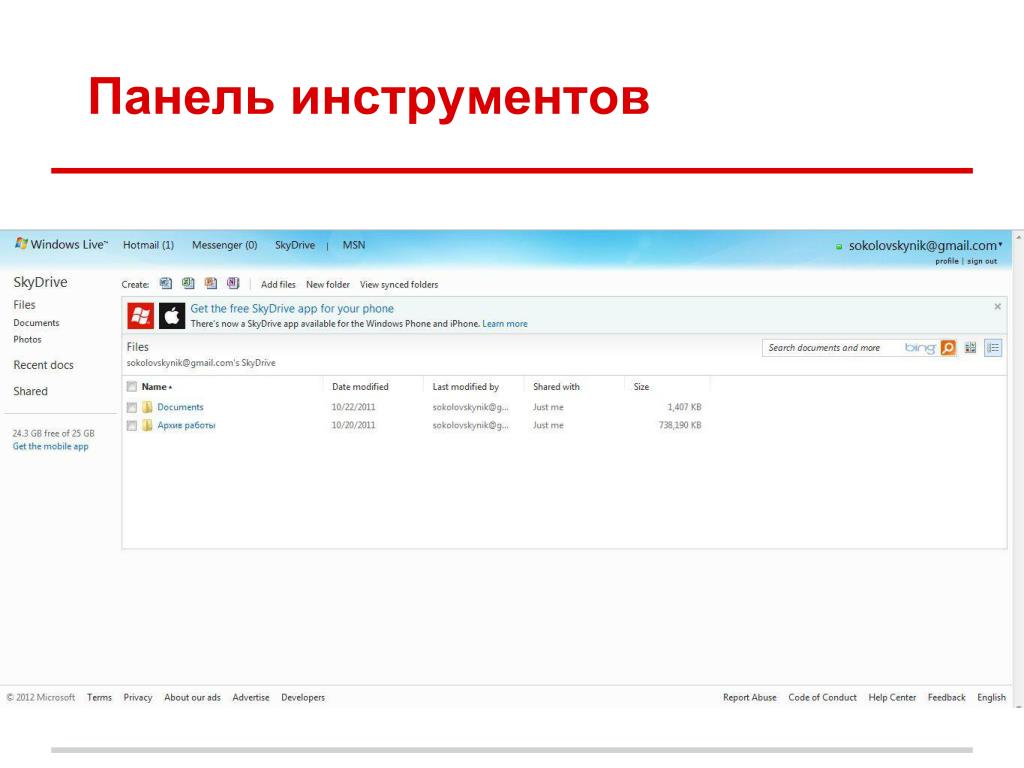
Task: Create a new Excel workbook
Action: (x=188, y=283)
